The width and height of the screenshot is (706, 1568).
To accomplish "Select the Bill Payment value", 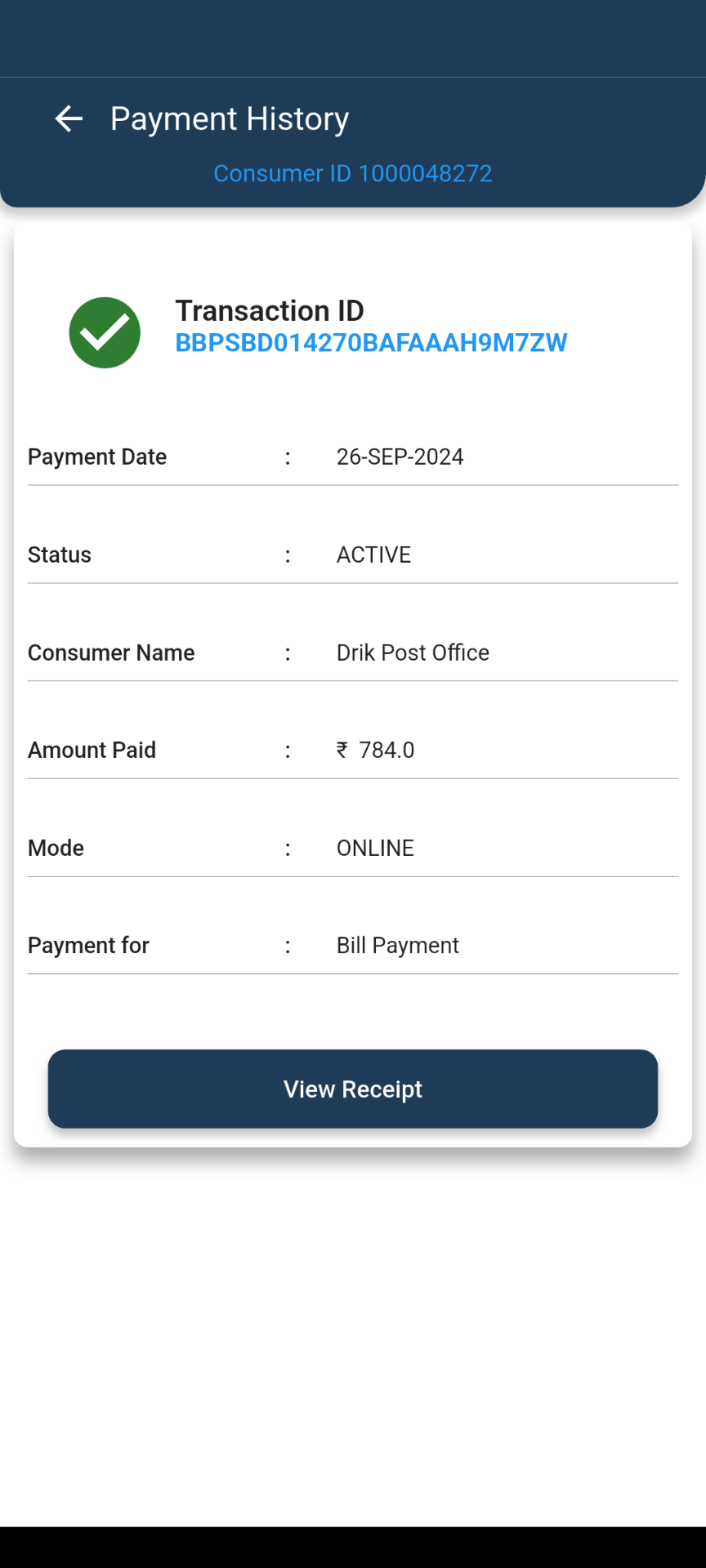I will [x=397, y=945].
